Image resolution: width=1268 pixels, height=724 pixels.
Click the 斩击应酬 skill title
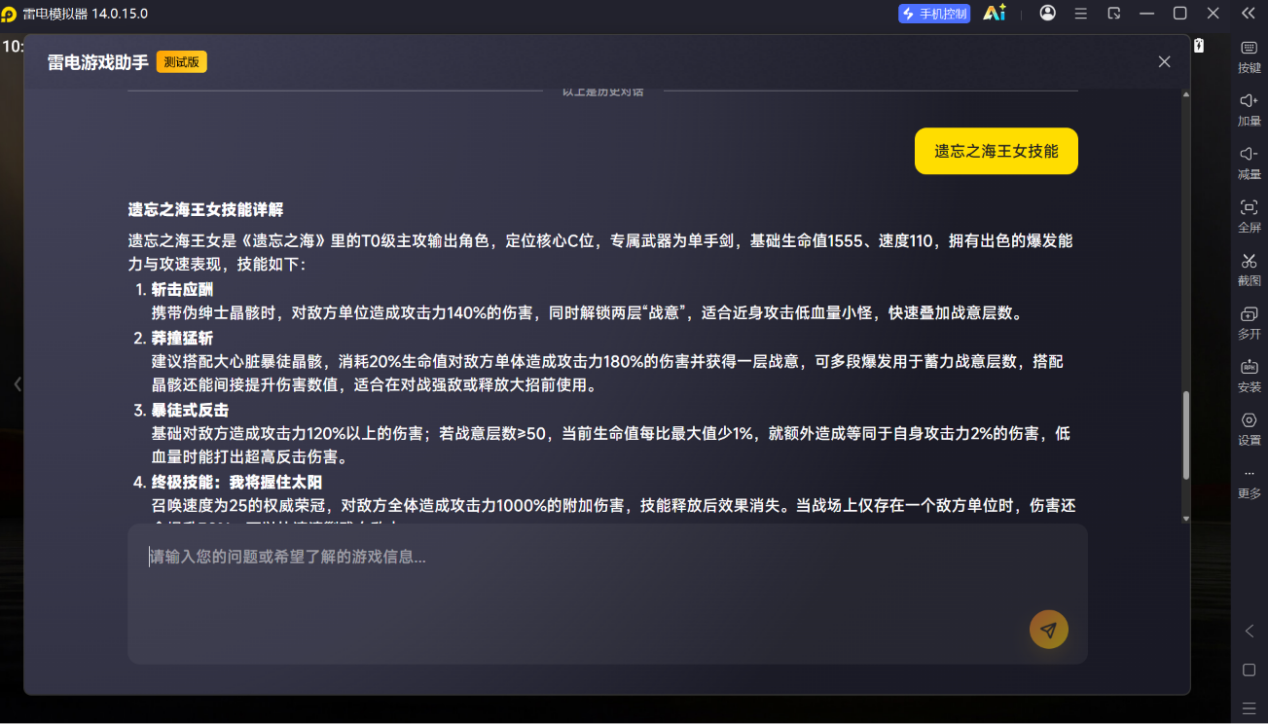point(182,290)
